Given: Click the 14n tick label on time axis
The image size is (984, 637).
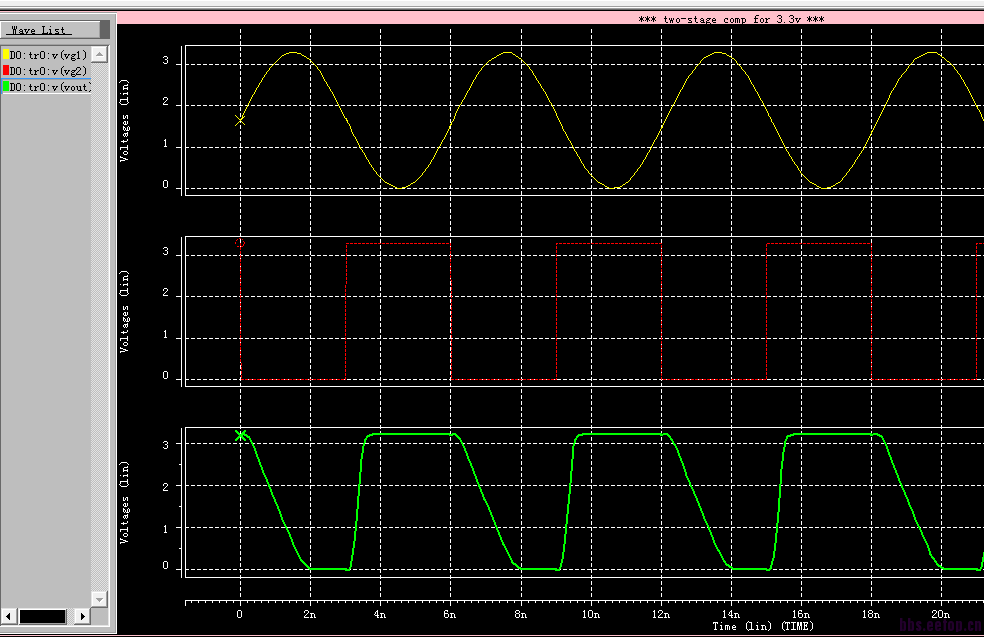Looking at the screenshot, I should 730,614.
